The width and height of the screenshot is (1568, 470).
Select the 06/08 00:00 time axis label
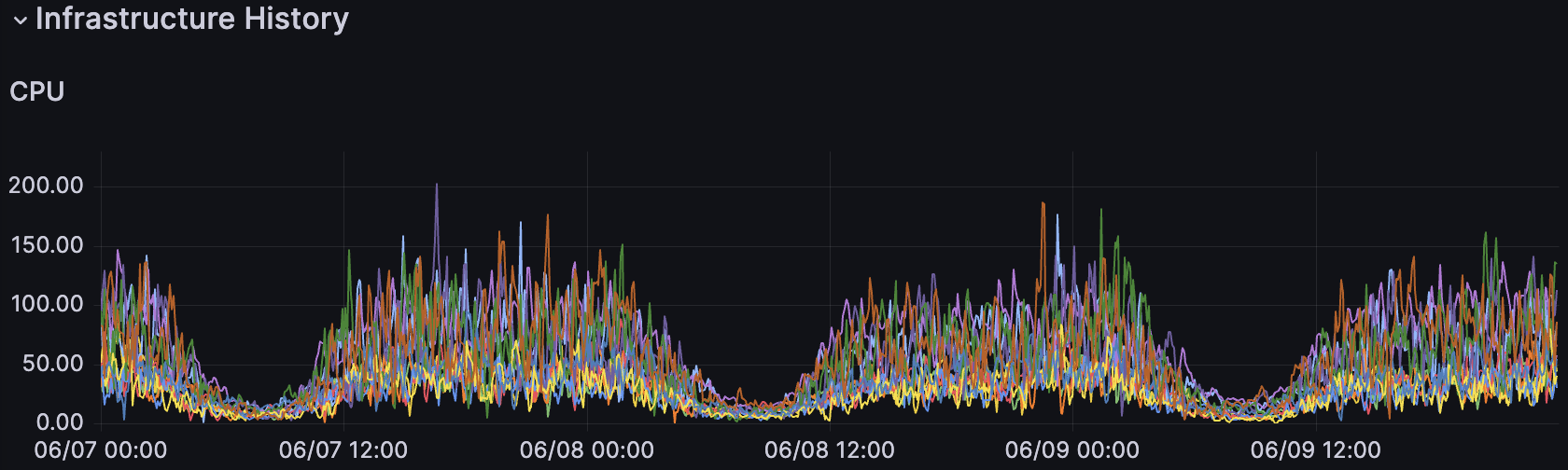coord(587,450)
